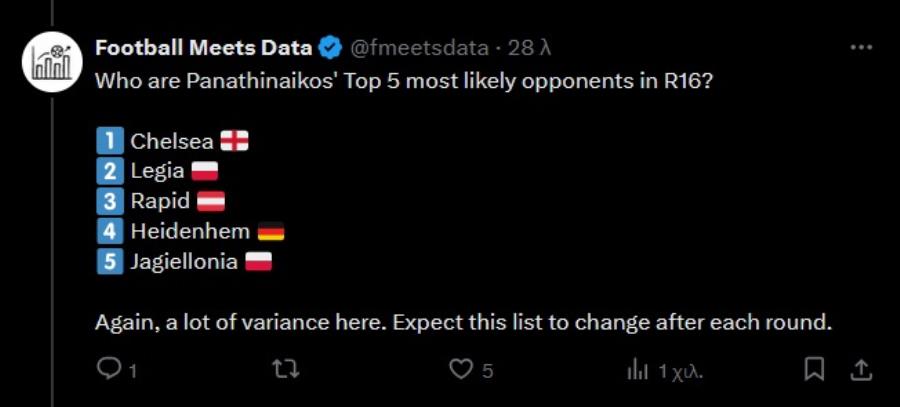
Task: Click the Polish flag next to Jagiellonia
Action: tap(258, 262)
